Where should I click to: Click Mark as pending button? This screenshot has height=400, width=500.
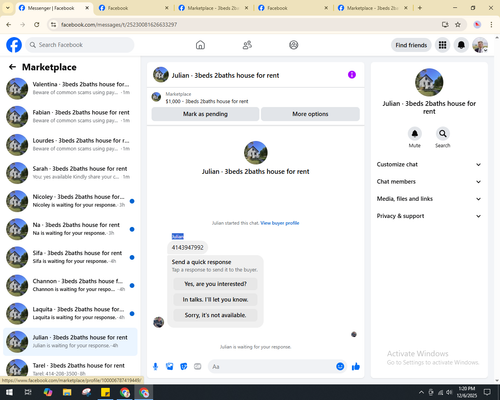[205, 114]
